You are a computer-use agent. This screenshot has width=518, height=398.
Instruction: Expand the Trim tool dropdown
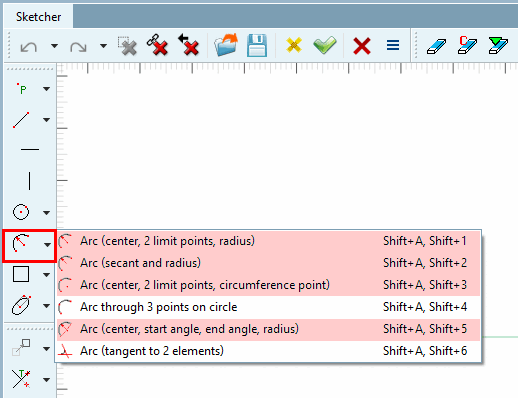46,379
